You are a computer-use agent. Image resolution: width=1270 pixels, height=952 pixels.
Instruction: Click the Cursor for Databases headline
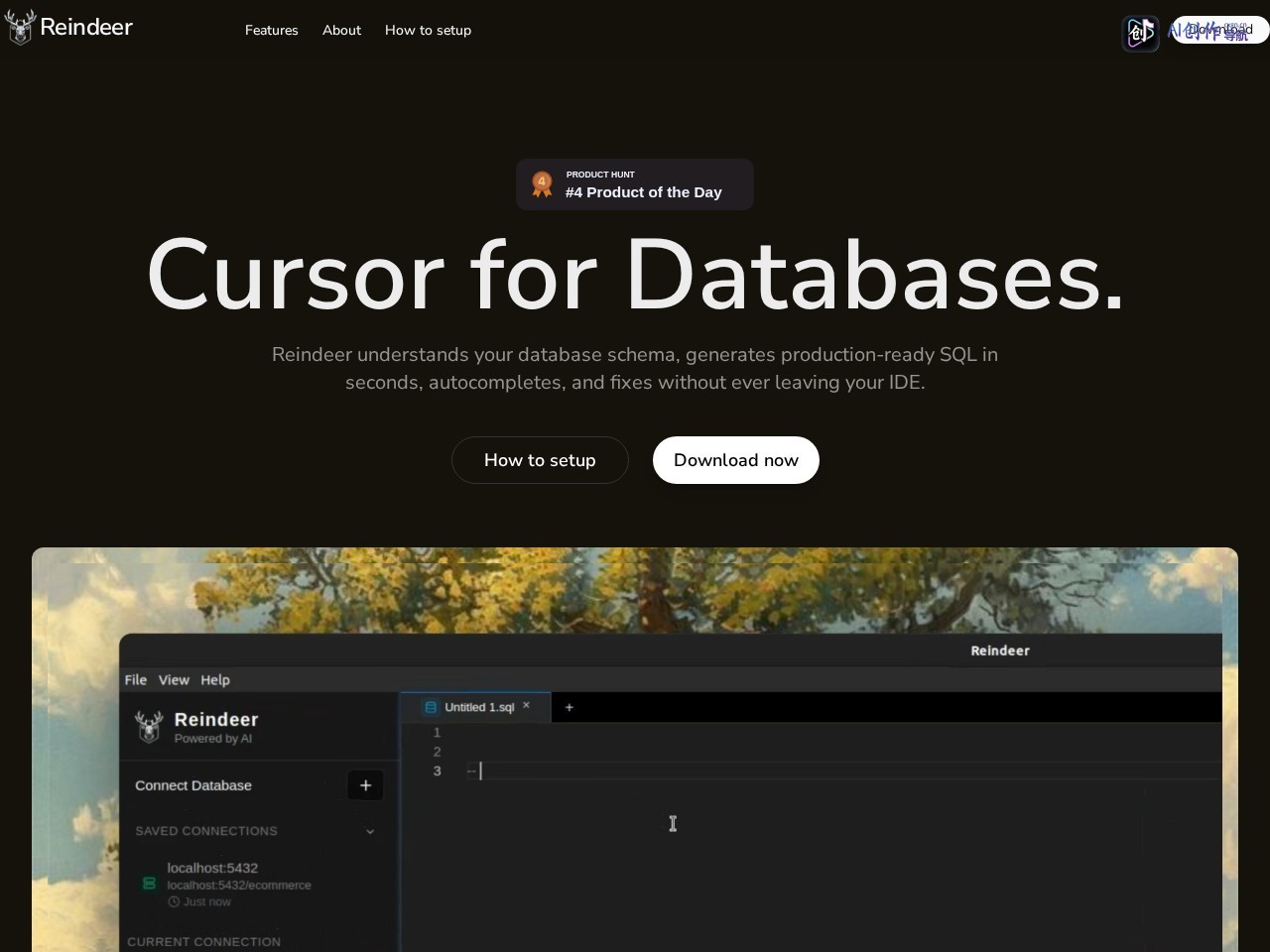click(x=635, y=276)
